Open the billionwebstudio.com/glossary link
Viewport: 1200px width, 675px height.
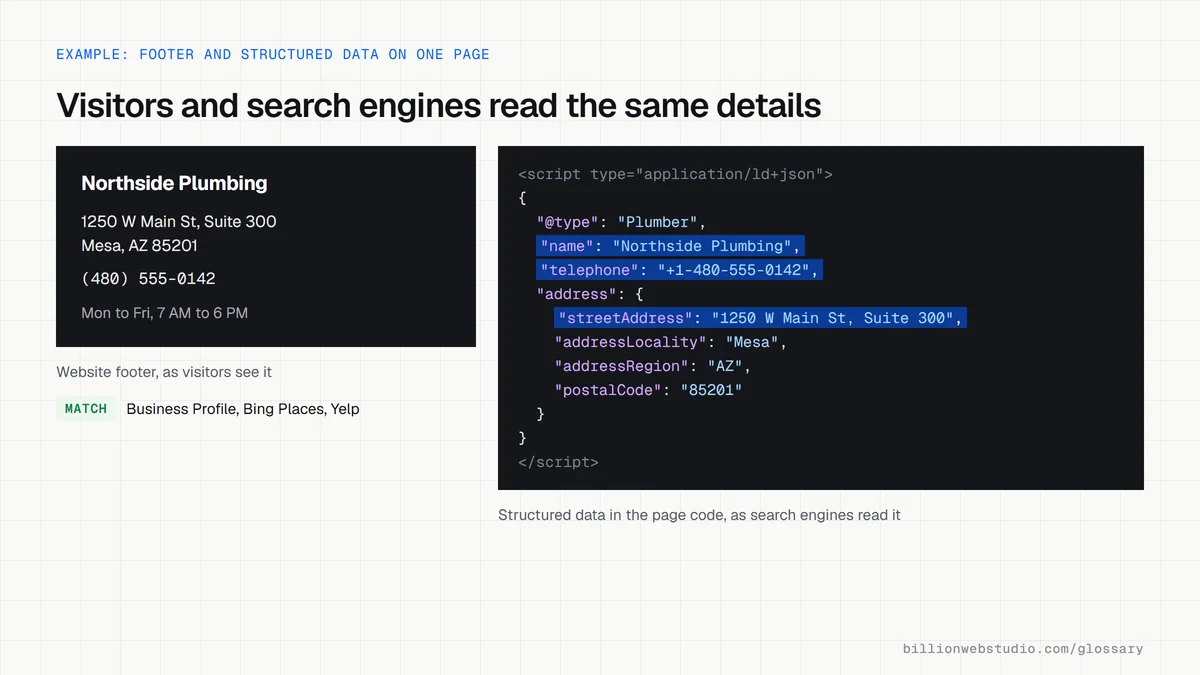coord(1023,649)
